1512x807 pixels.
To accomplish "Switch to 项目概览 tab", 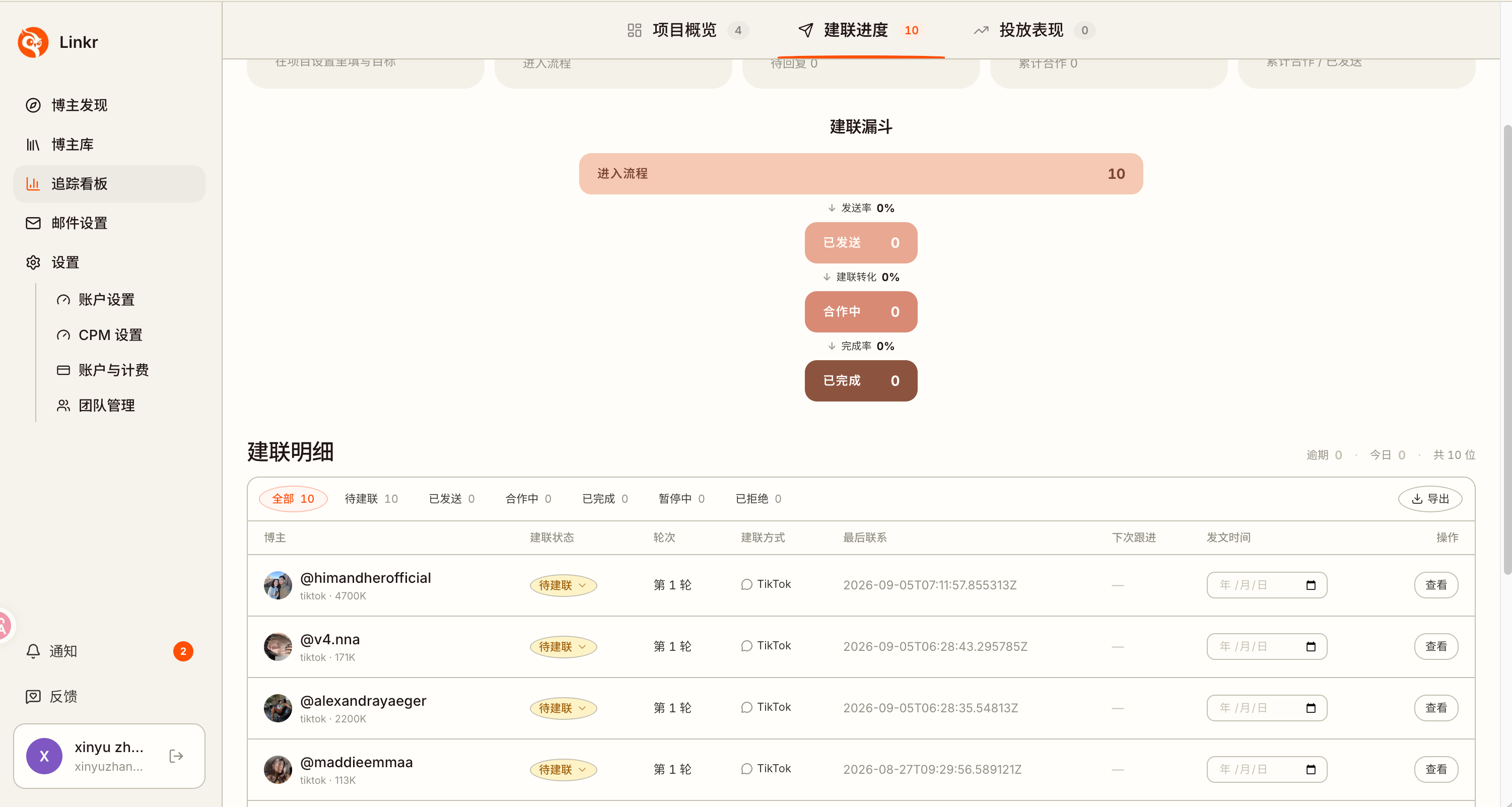I will [x=688, y=30].
